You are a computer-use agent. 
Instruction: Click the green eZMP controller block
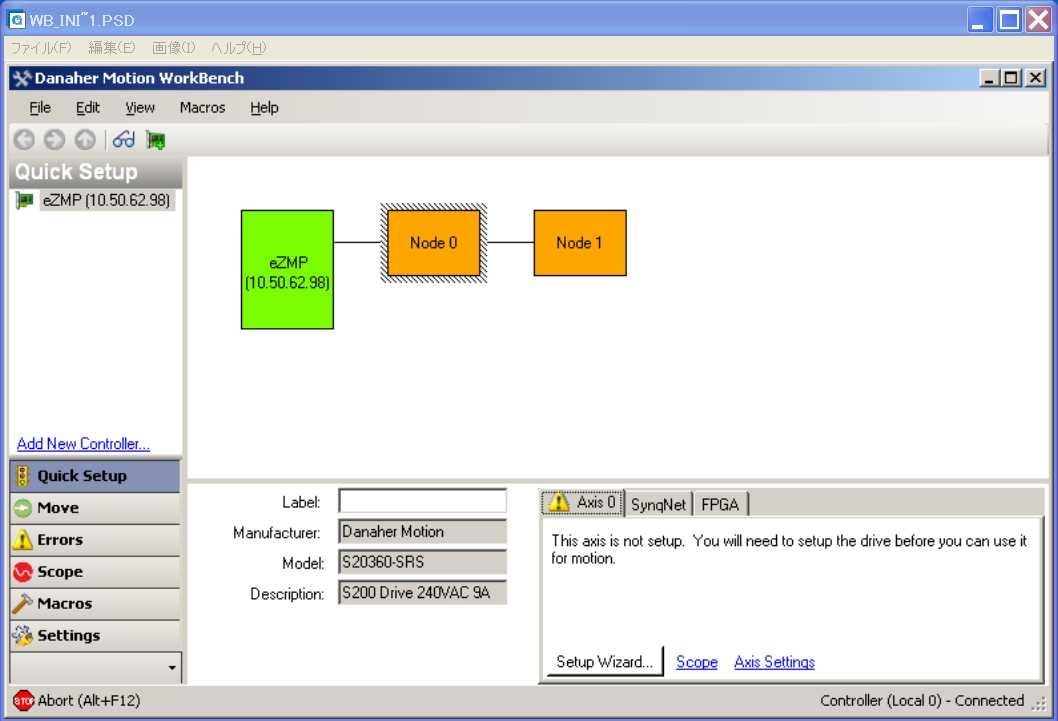[287, 270]
